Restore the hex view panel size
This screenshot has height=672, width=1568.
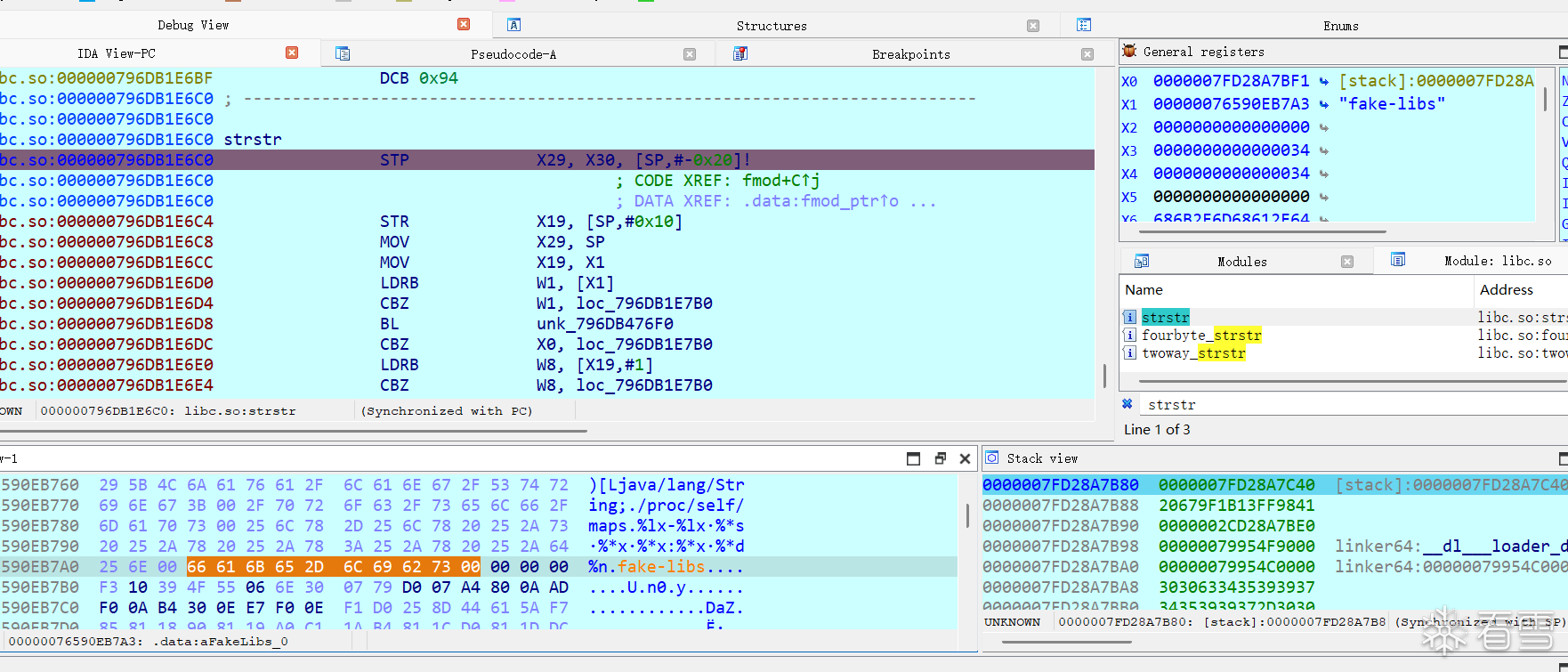coord(940,458)
